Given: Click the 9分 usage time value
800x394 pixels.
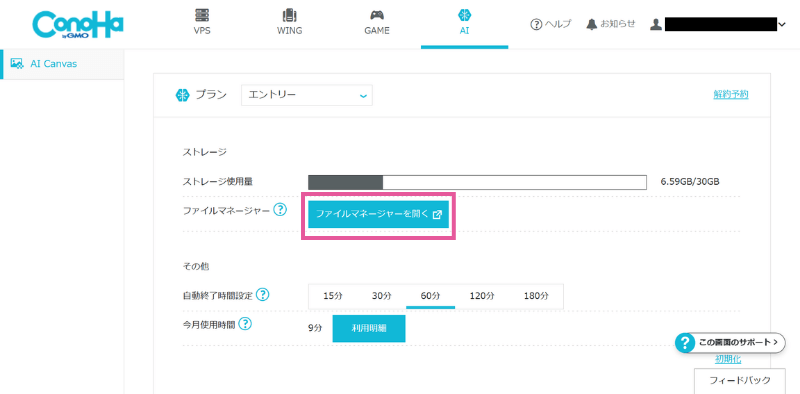Looking at the screenshot, I should 315,329.
